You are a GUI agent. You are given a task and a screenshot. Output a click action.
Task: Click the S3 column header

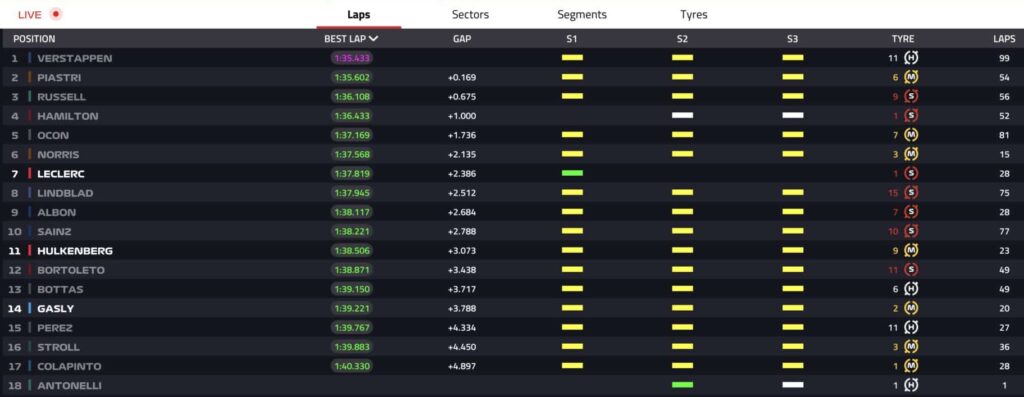pos(792,39)
